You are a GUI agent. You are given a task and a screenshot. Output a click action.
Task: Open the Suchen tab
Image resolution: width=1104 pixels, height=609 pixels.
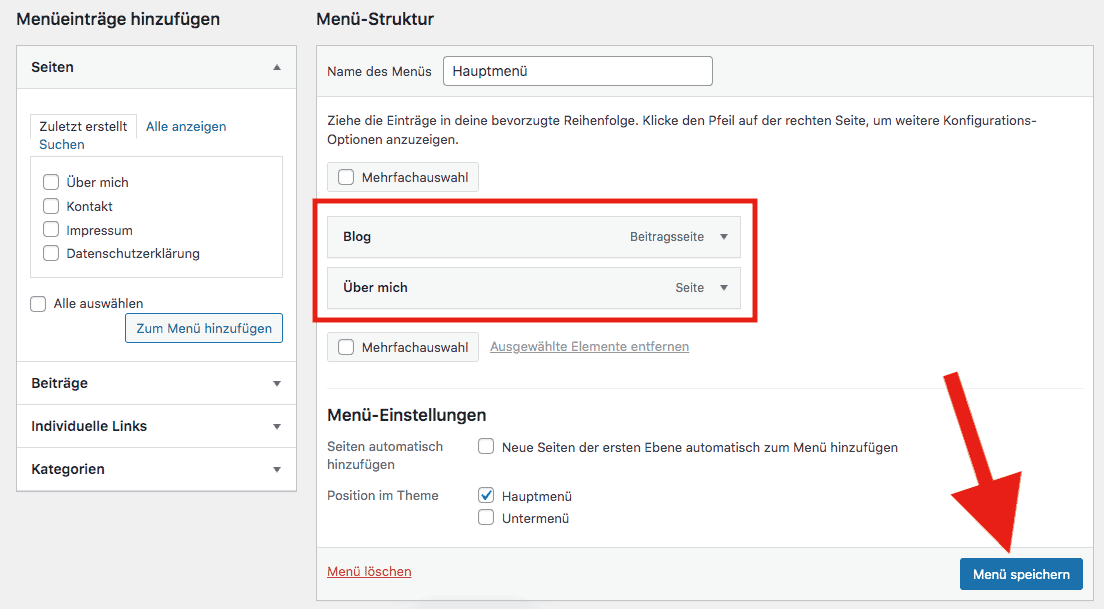(x=62, y=144)
